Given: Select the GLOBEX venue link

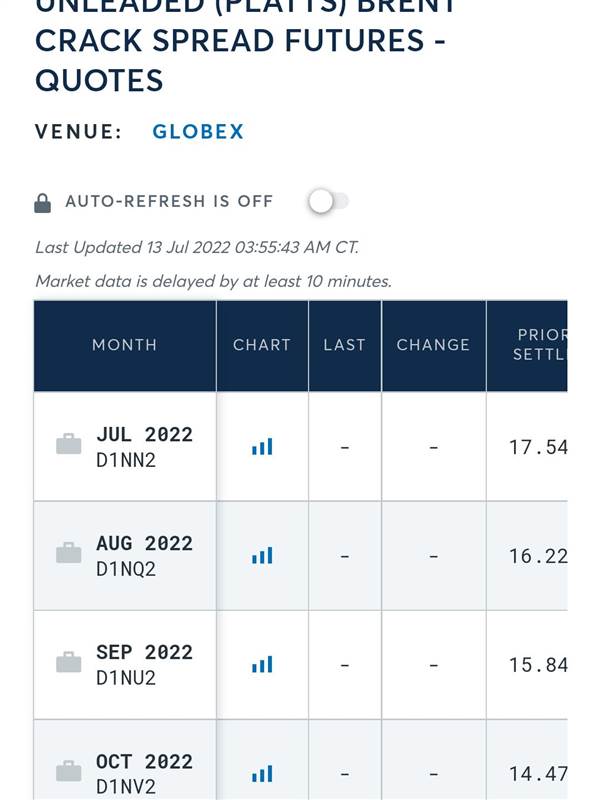Looking at the screenshot, I should (198, 132).
